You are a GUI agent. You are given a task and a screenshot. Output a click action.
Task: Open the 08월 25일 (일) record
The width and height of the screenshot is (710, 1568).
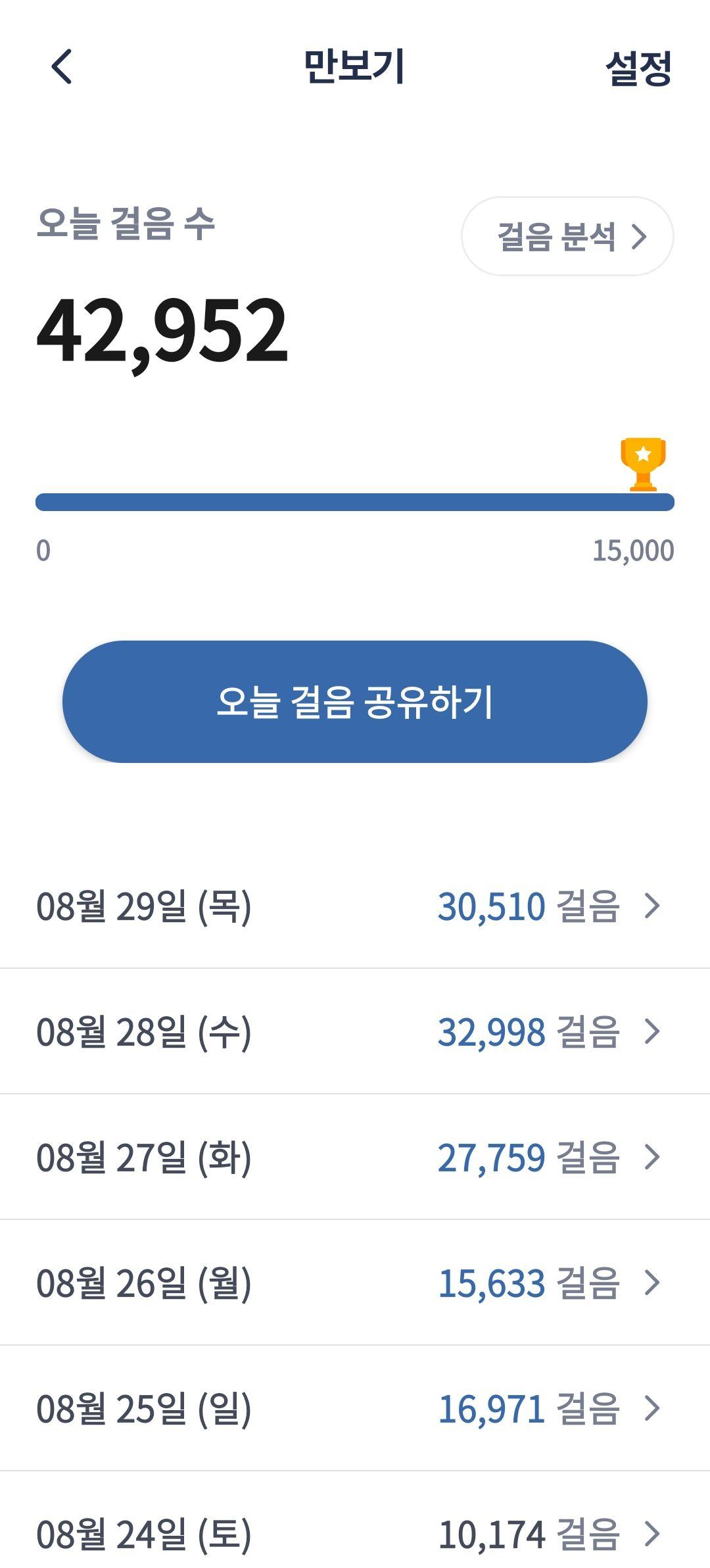click(355, 1408)
